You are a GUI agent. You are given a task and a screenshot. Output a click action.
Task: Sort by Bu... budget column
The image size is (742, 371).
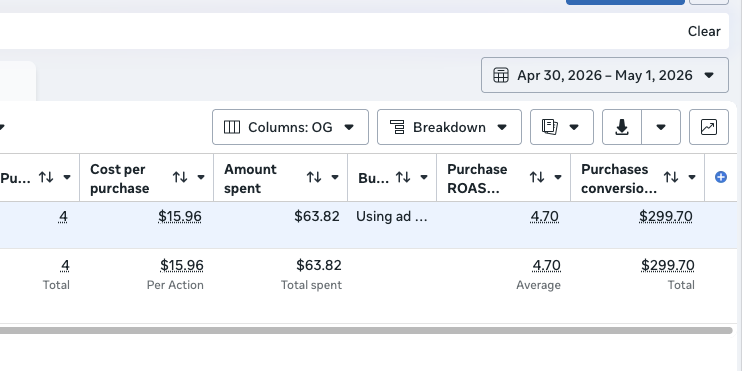403,177
